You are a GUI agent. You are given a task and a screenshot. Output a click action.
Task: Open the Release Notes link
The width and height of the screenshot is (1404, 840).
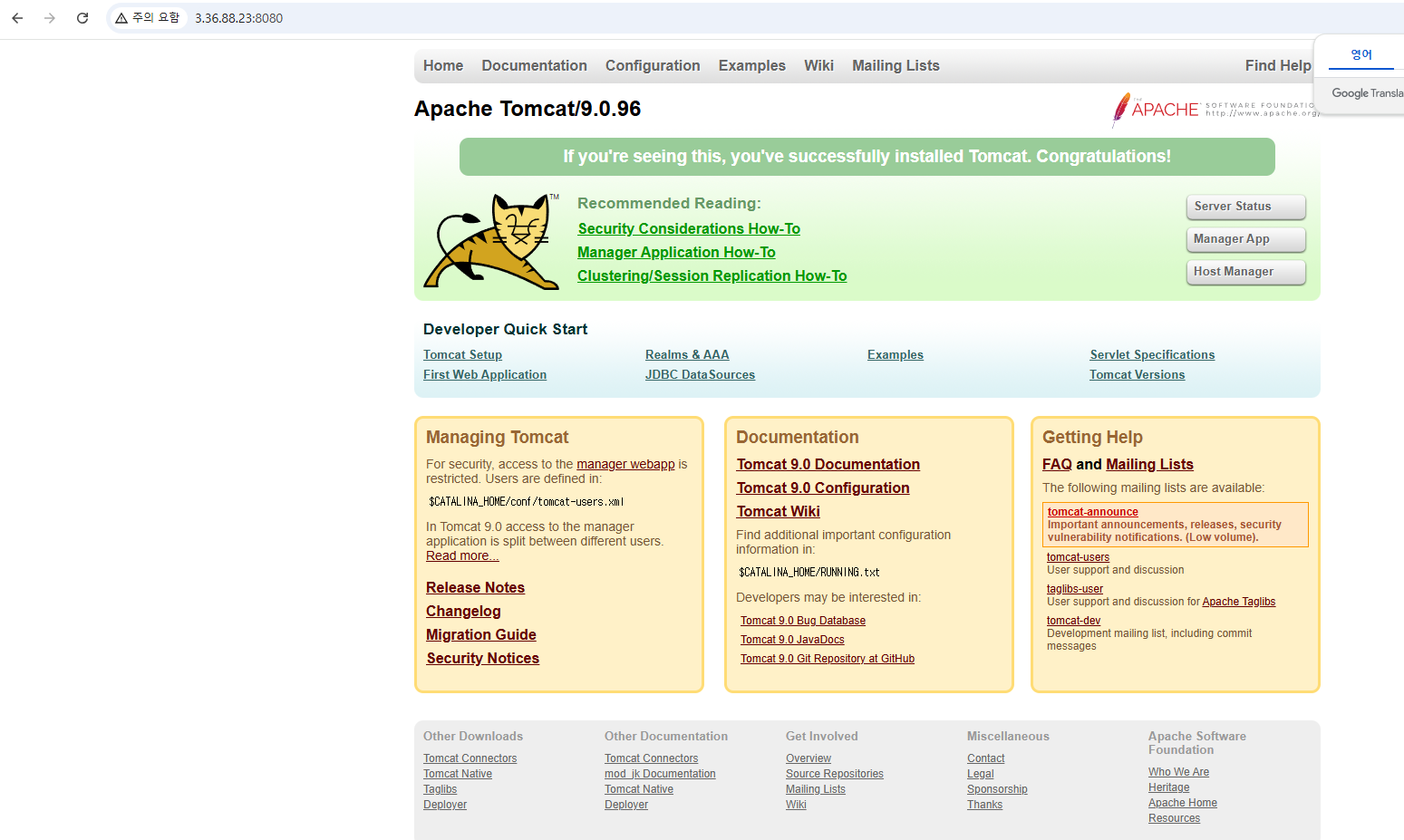point(475,587)
